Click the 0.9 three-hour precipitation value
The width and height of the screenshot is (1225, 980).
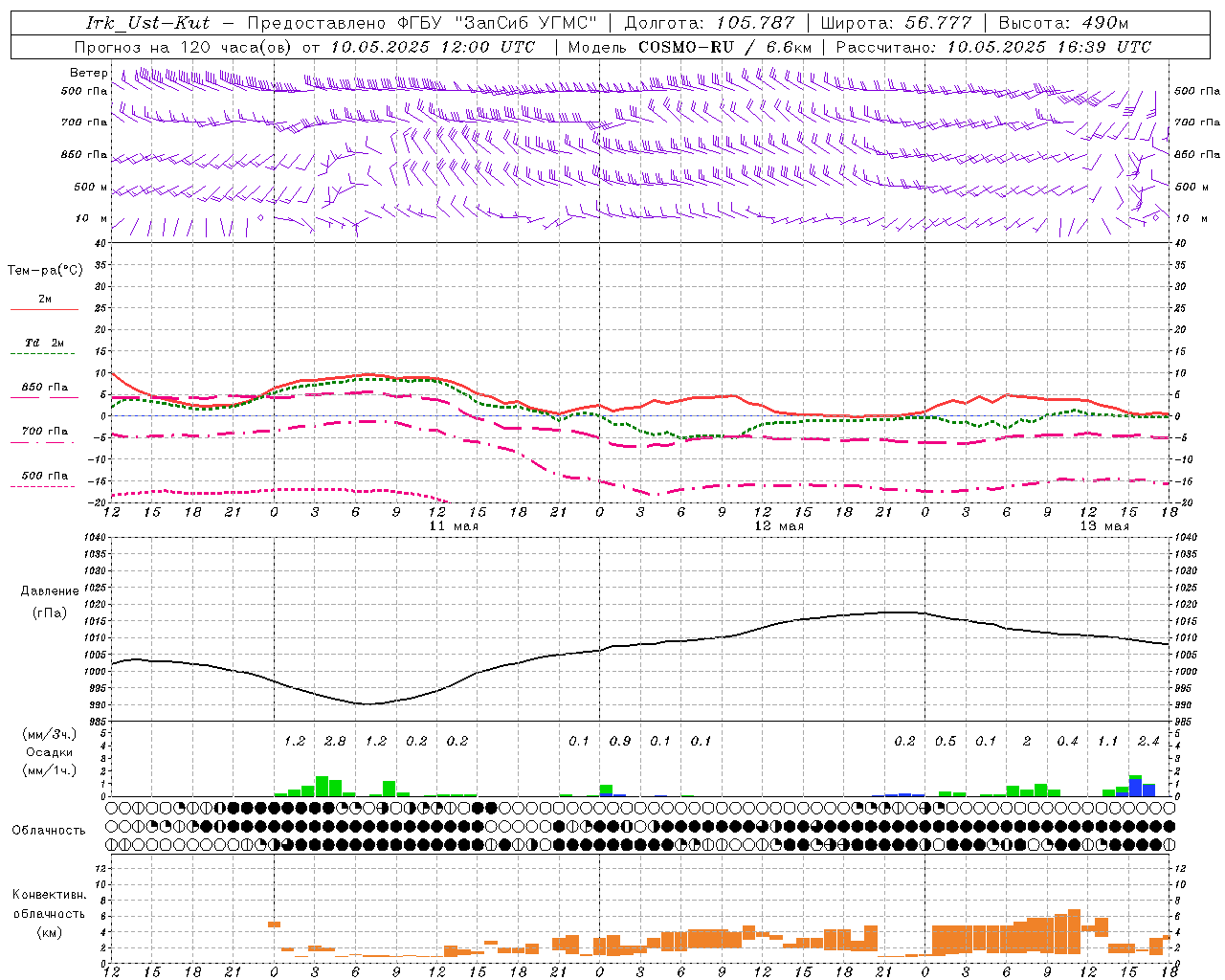coord(620,741)
